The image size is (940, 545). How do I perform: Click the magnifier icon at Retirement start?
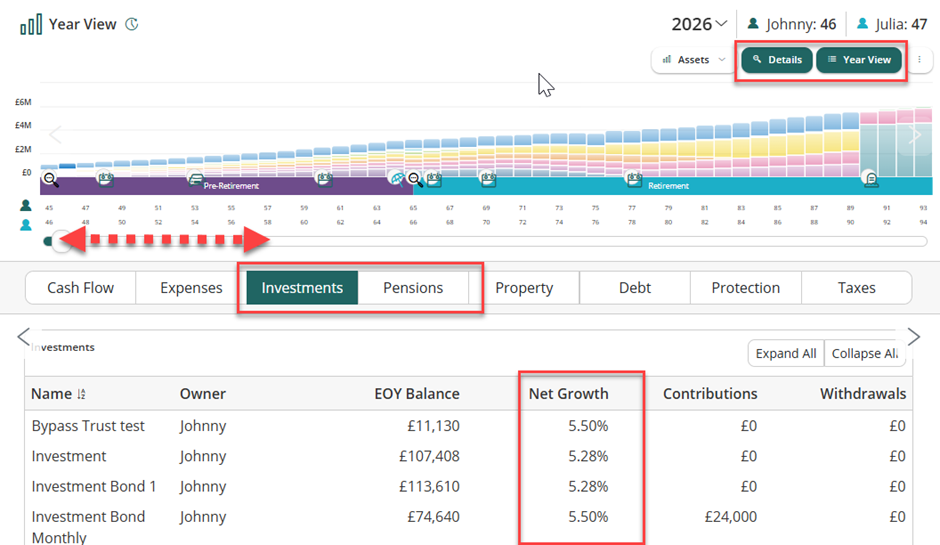pos(415,180)
